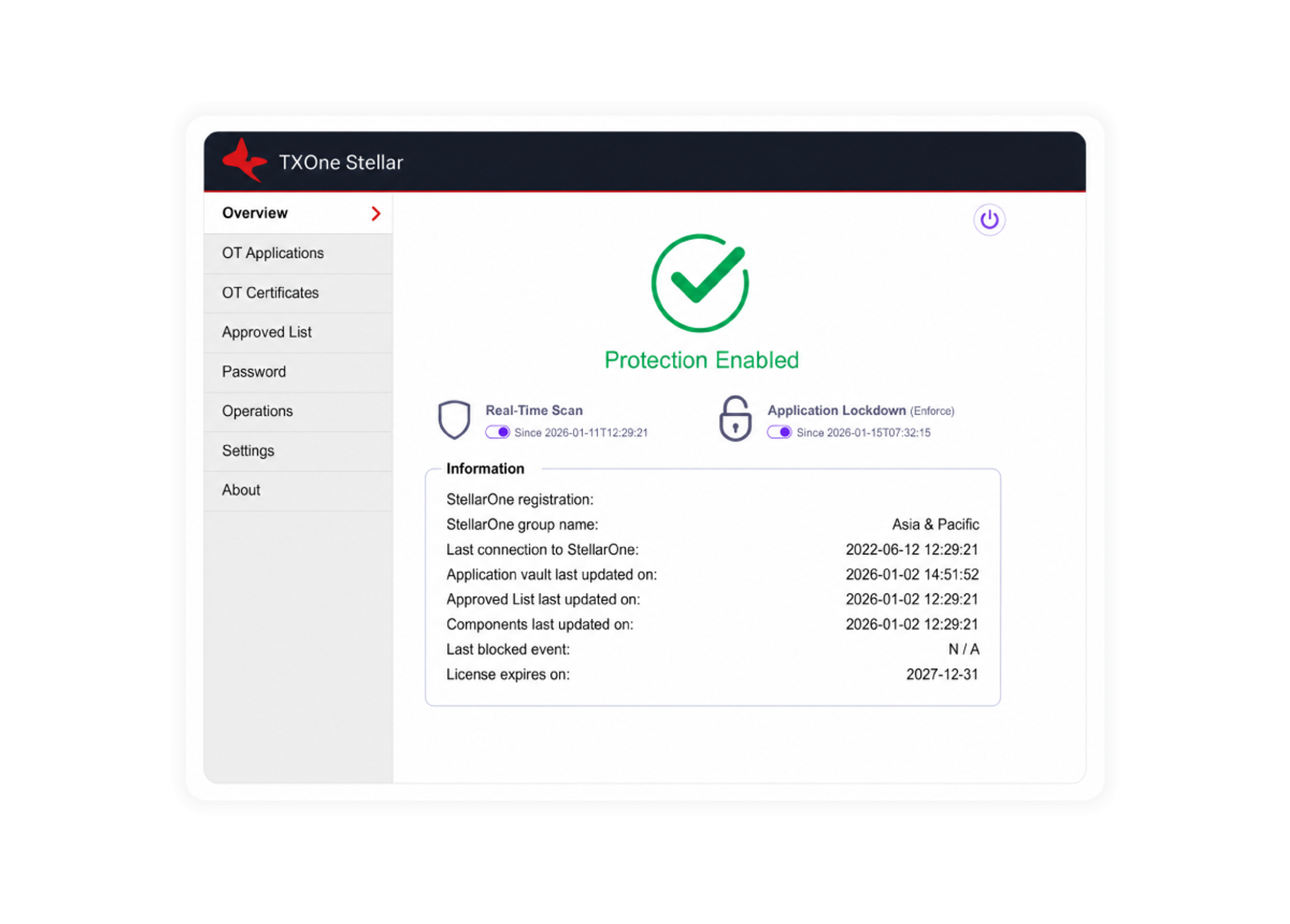Open the Password page

coord(298,372)
